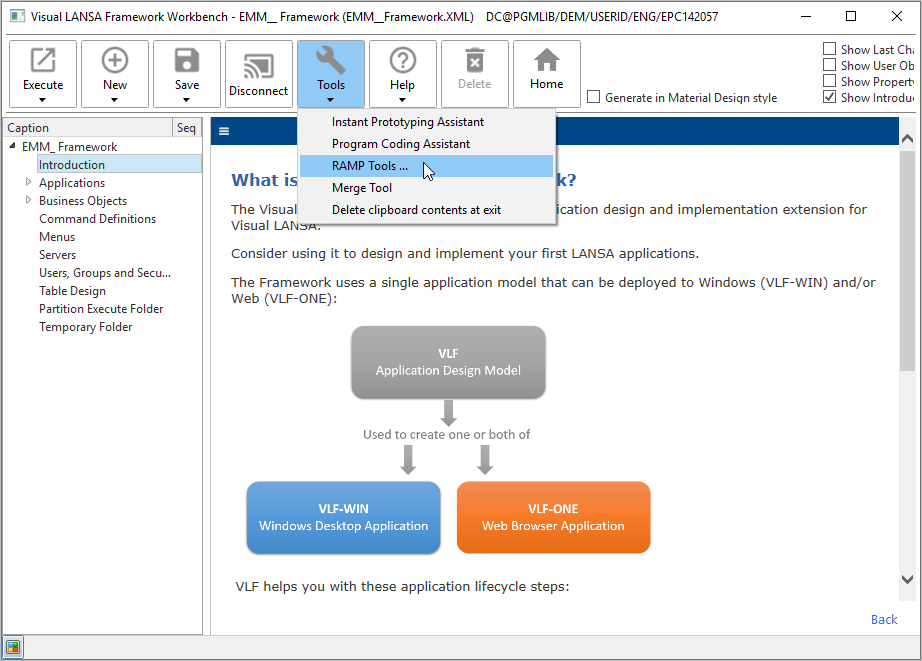The image size is (922, 661).
Task: Expand the Business Objects tree node
Action: (x=28, y=201)
